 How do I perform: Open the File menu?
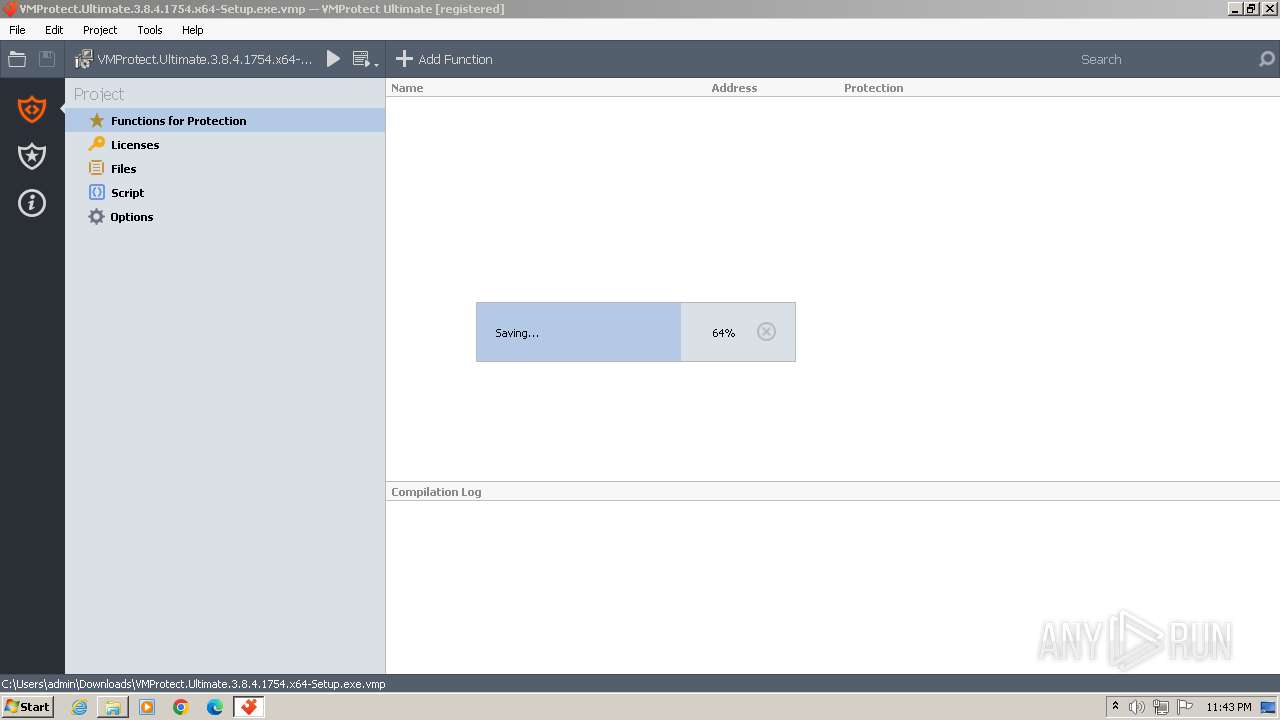[17, 30]
